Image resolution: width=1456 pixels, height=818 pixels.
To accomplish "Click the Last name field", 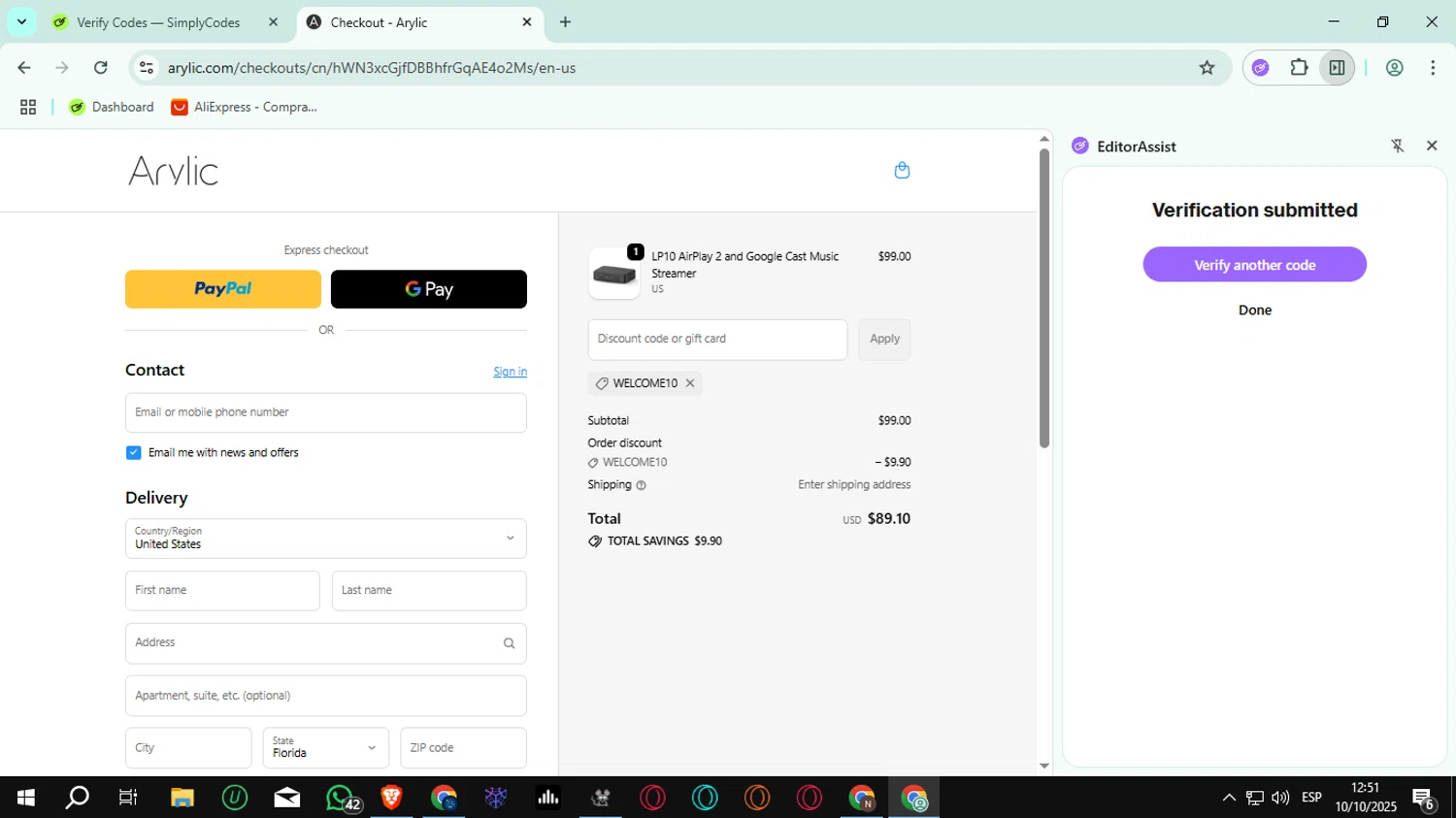I will pos(429,591).
